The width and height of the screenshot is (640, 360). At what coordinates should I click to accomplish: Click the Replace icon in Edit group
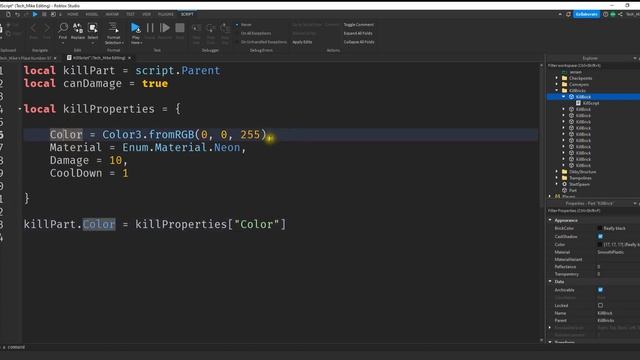tap(78, 28)
